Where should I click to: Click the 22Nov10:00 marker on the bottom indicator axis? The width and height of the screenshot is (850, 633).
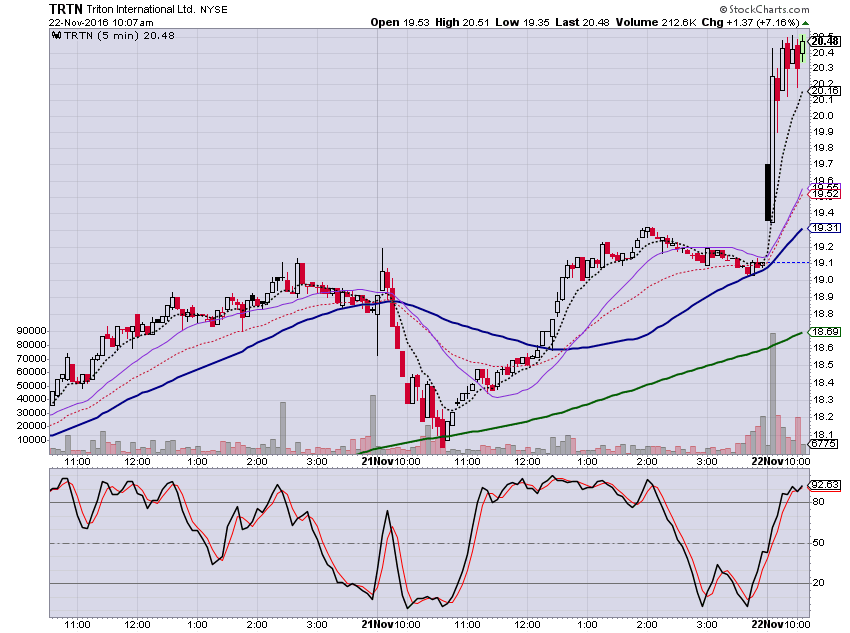tap(781, 624)
